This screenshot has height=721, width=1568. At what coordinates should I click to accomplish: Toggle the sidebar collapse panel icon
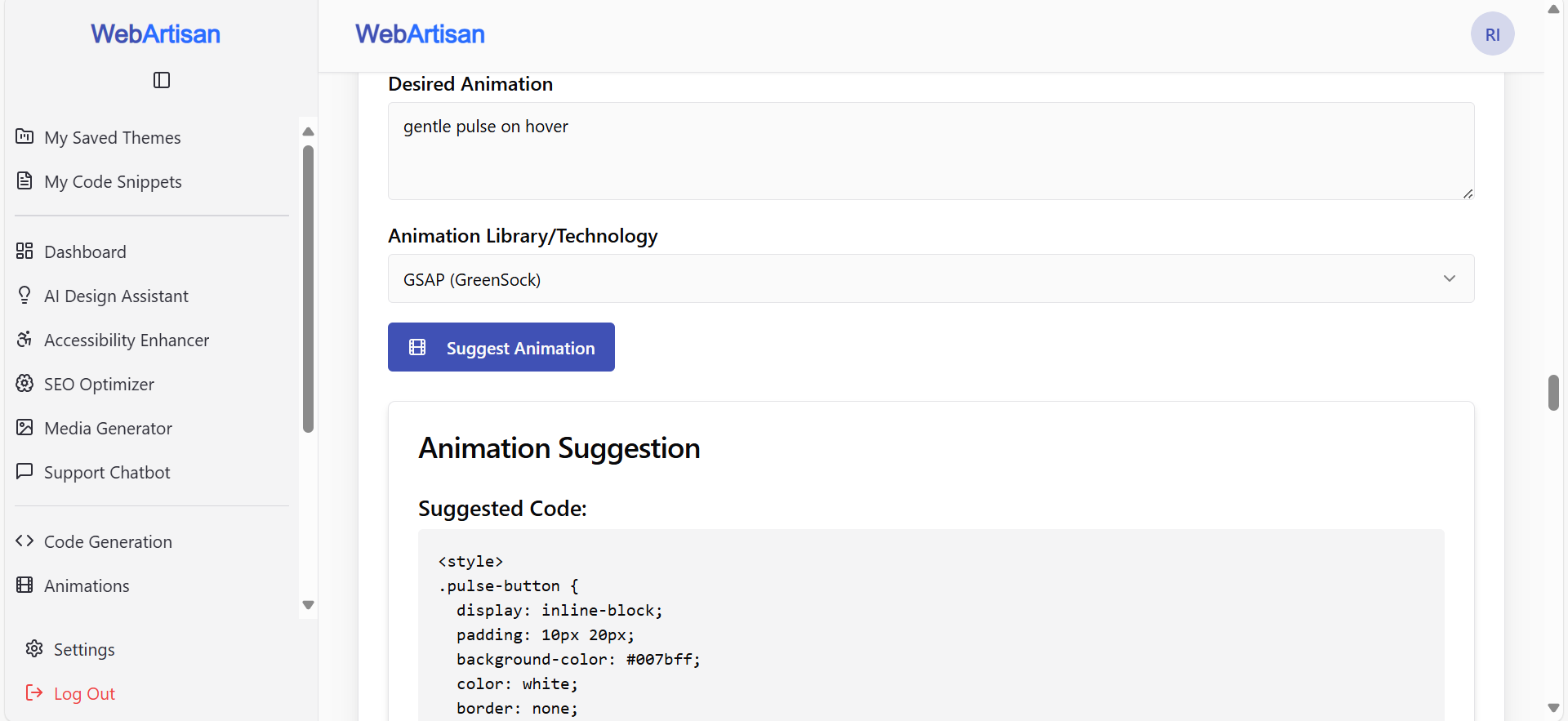(162, 80)
